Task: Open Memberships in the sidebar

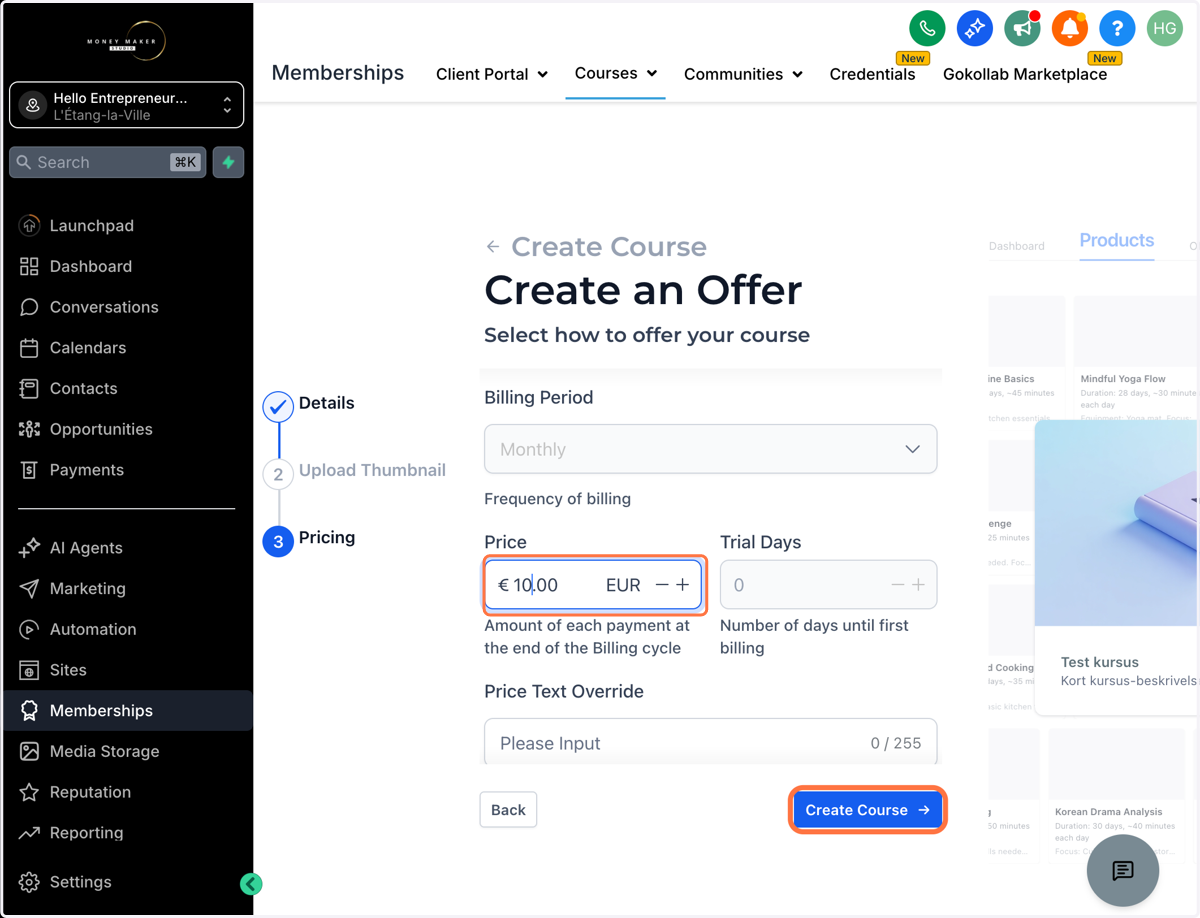Action: 126,711
